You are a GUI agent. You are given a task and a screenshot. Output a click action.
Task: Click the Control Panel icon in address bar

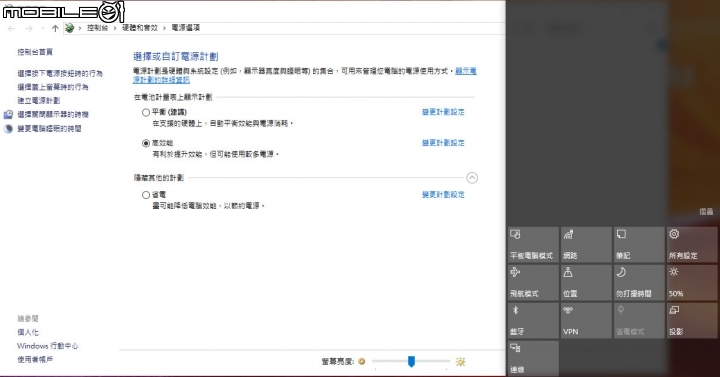[69, 28]
